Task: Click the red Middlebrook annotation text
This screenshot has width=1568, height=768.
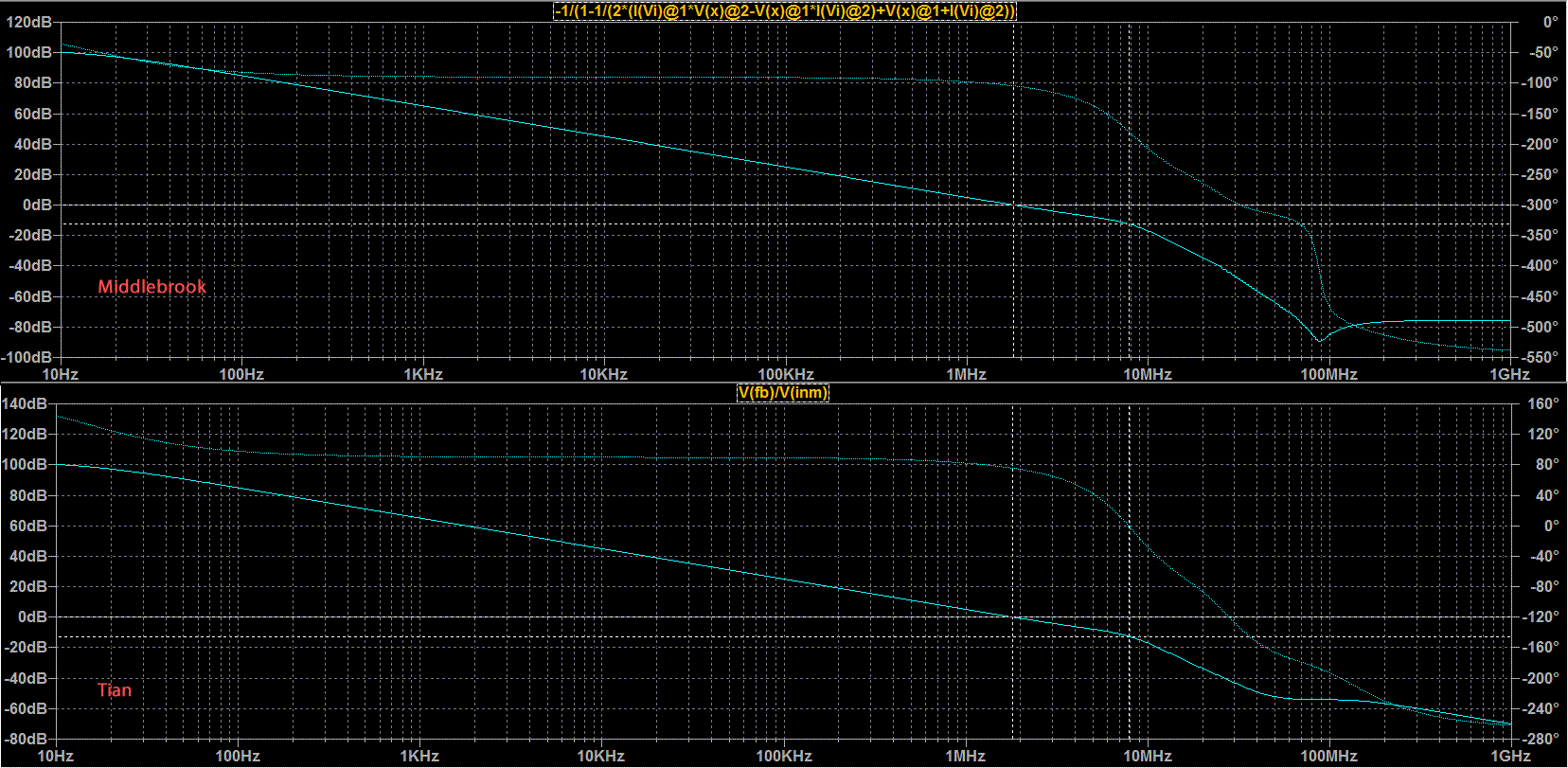Action: [x=151, y=287]
